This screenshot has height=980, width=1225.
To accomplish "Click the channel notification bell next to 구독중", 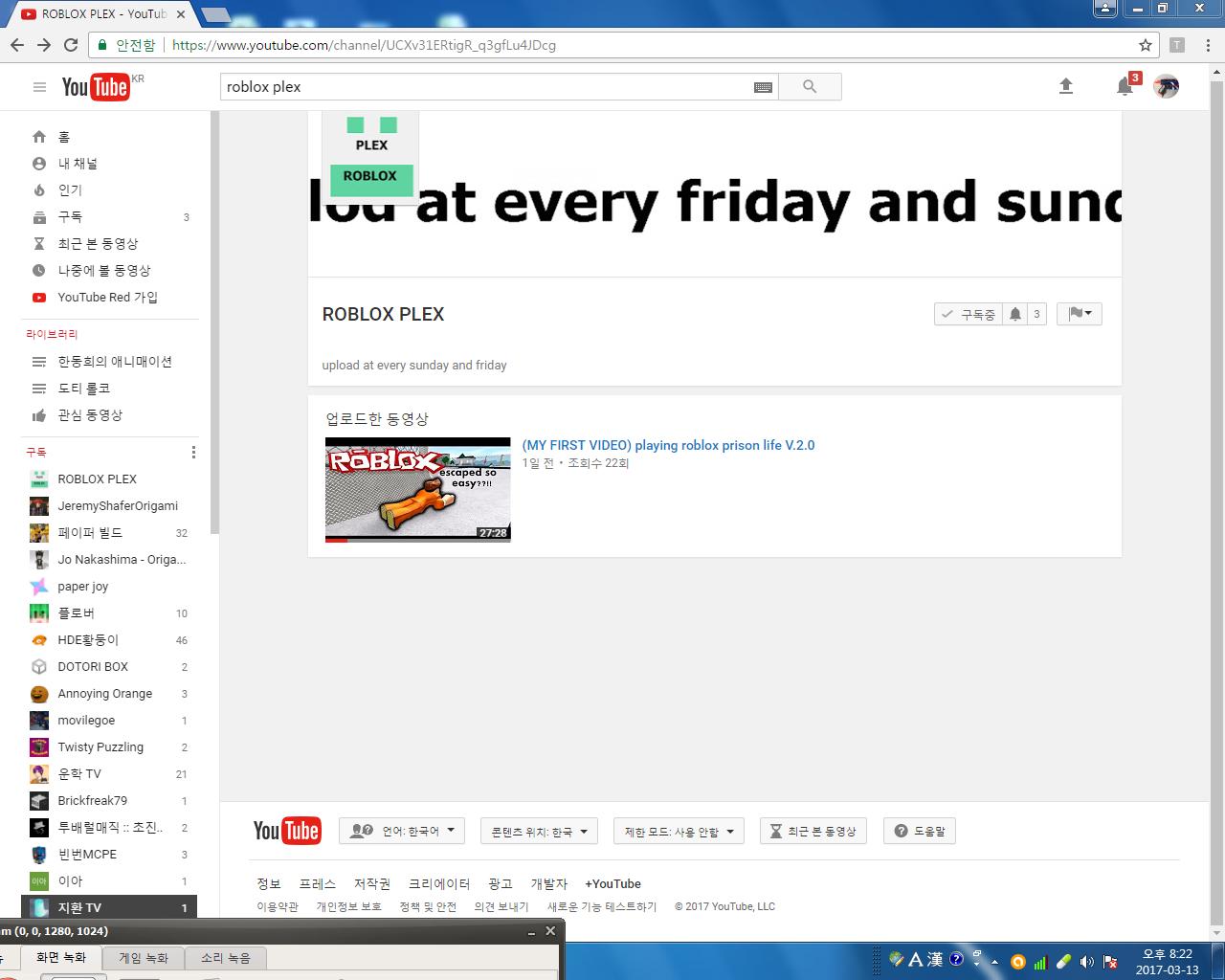I will point(1015,314).
